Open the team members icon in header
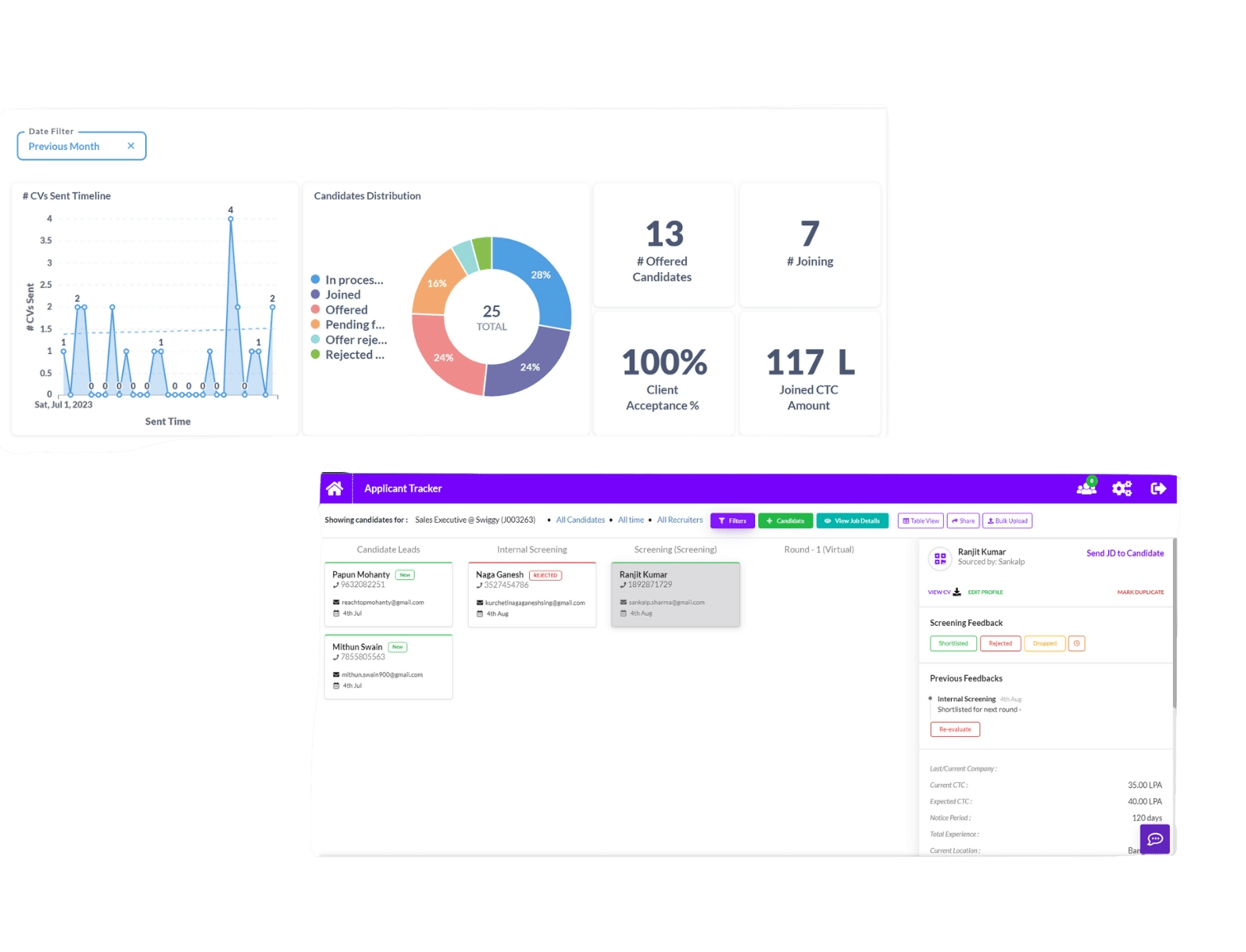1246x952 pixels. click(x=1087, y=488)
